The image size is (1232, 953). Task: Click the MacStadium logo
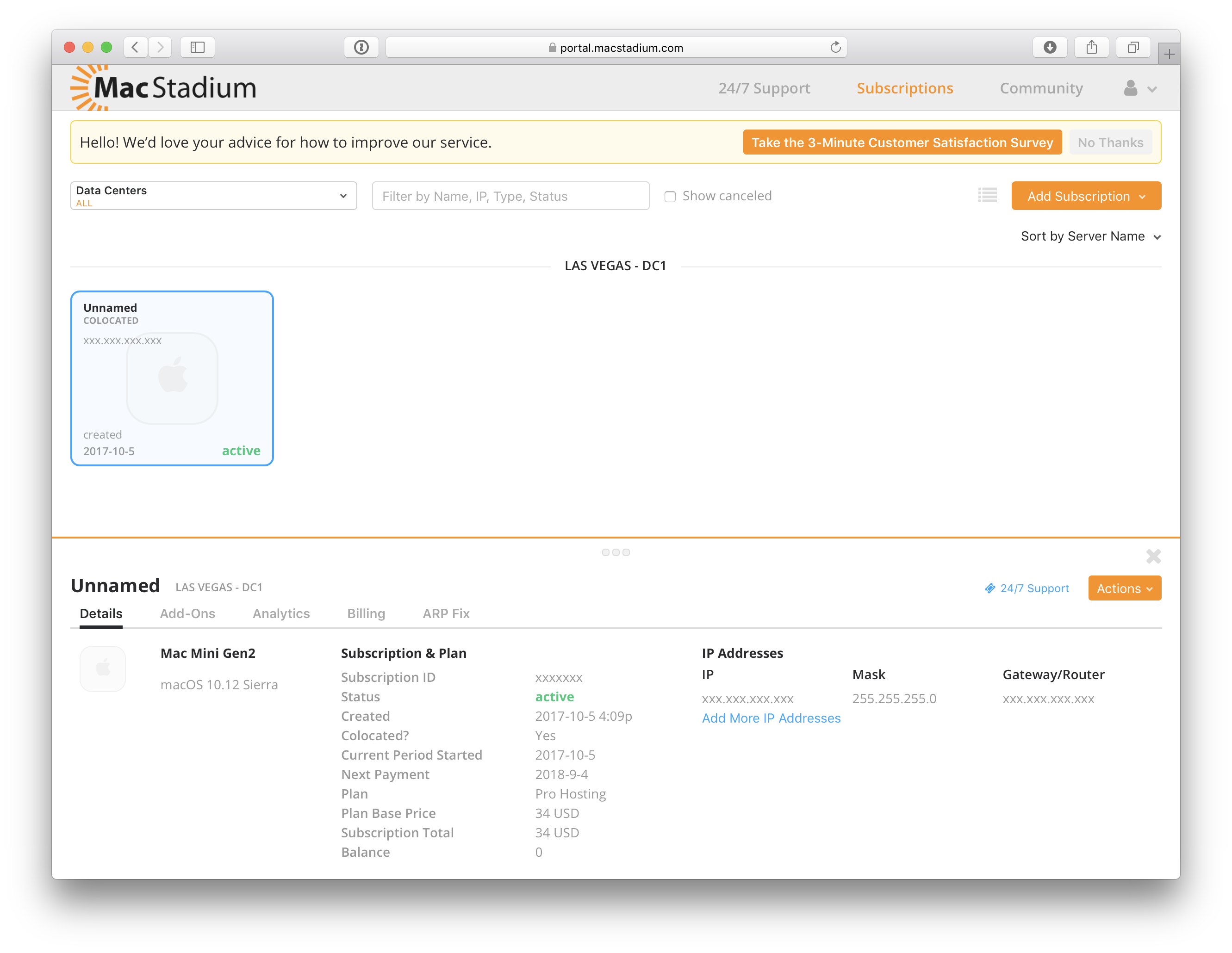[163, 87]
